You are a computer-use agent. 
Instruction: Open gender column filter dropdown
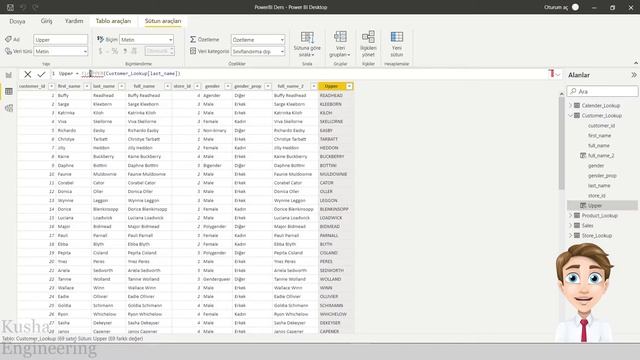pyautogui.click(x=227, y=86)
